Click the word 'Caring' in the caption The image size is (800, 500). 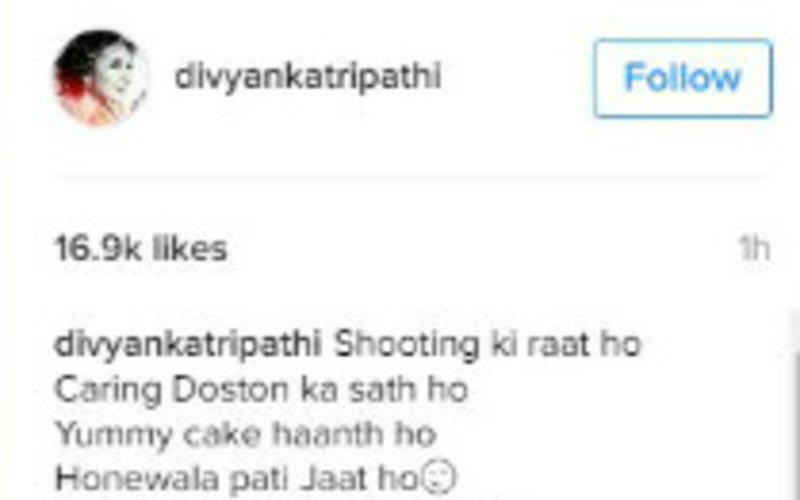[x=108, y=391]
